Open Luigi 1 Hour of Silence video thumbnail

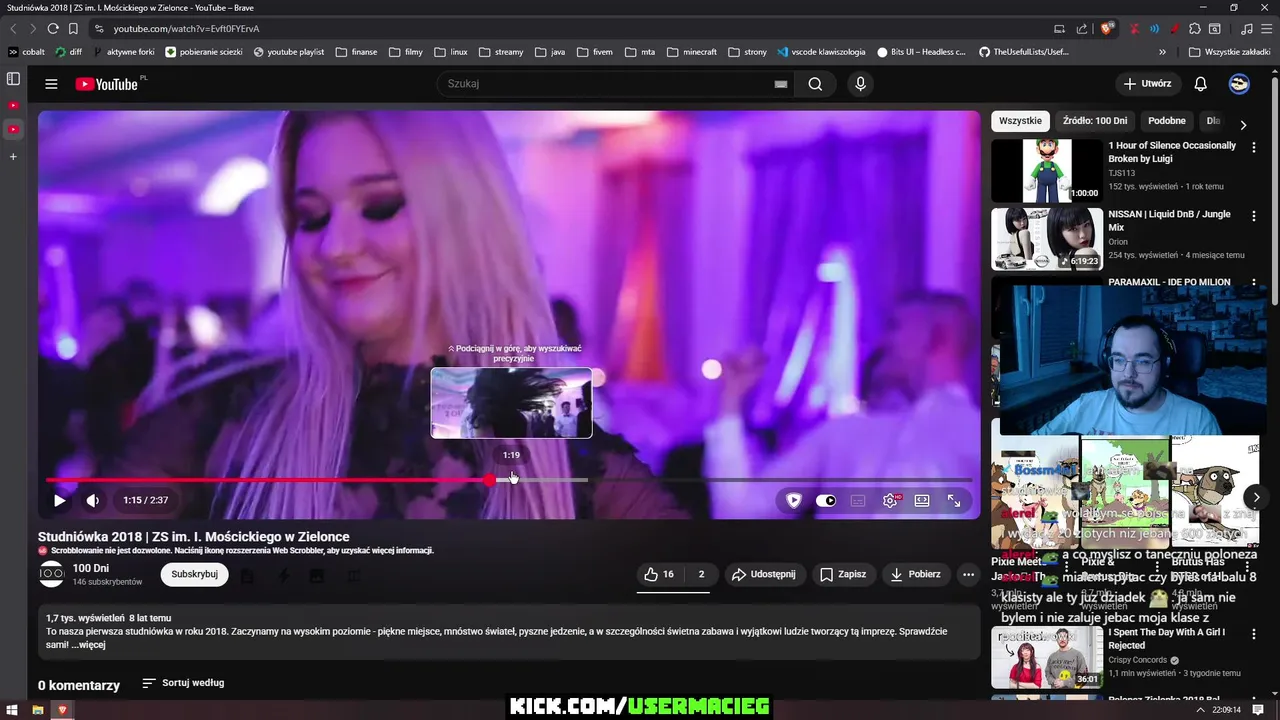tap(1047, 171)
